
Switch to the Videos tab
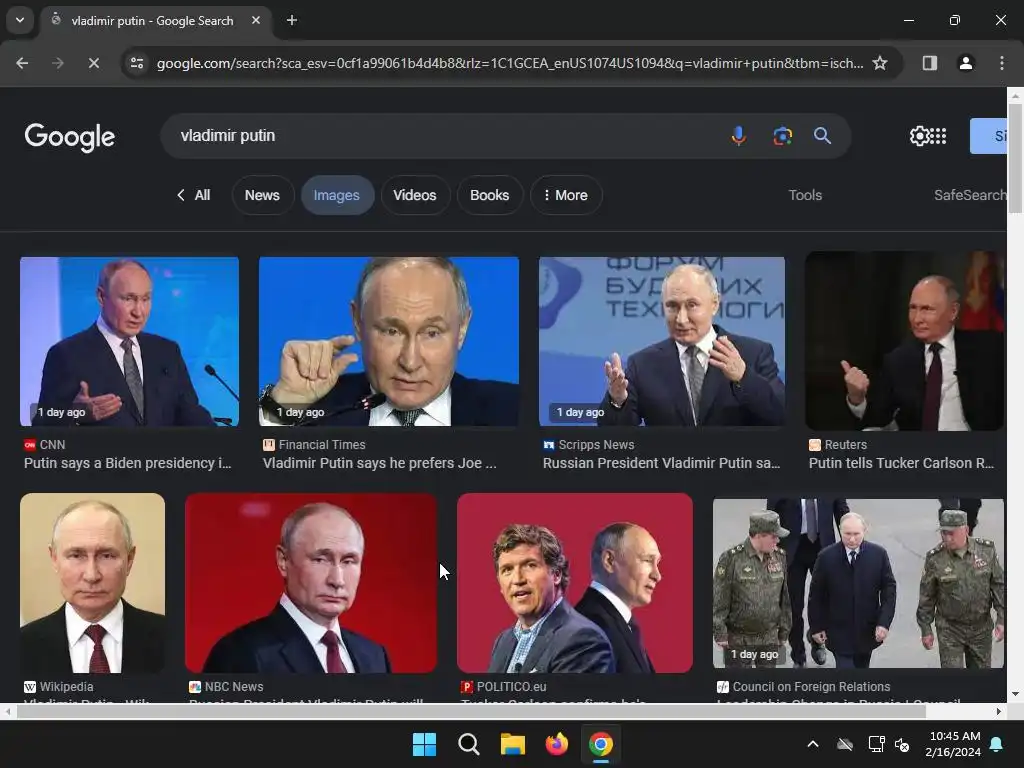(x=415, y=195)
